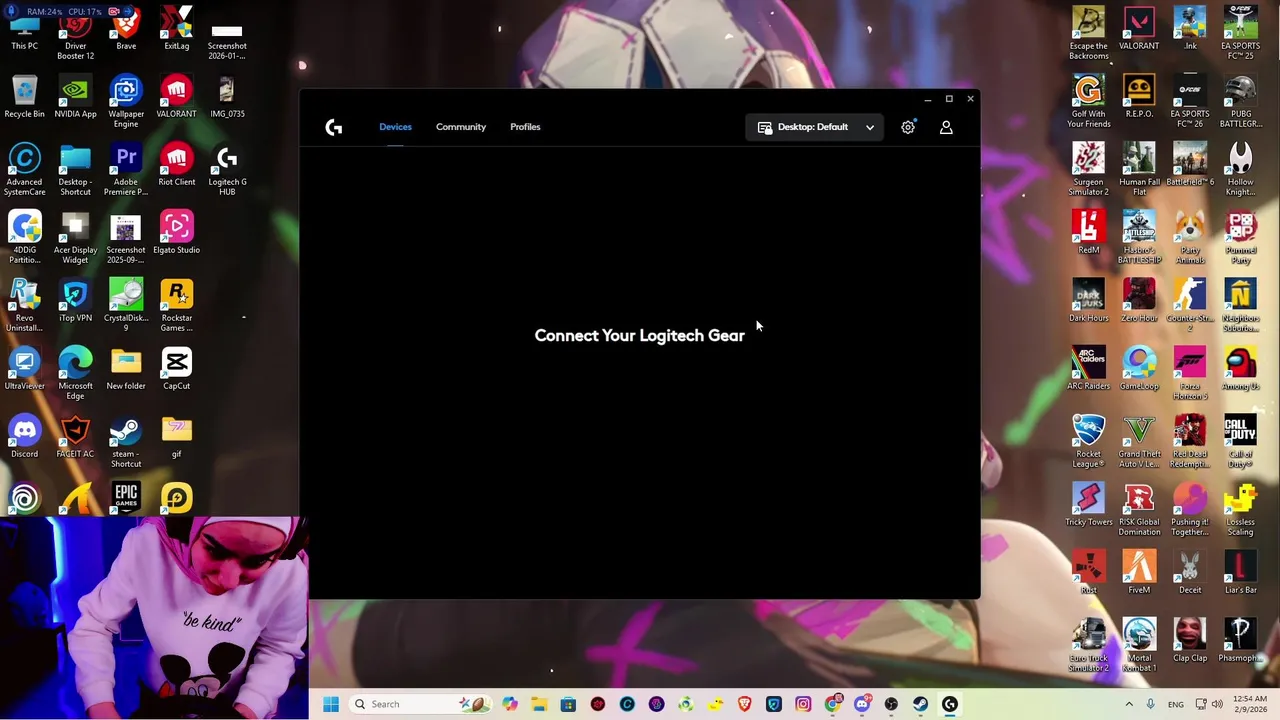The height and width of the screenshot is (720, 1280).
Task: Click the taskbar Search box
Action: click(x=420, y=704)
